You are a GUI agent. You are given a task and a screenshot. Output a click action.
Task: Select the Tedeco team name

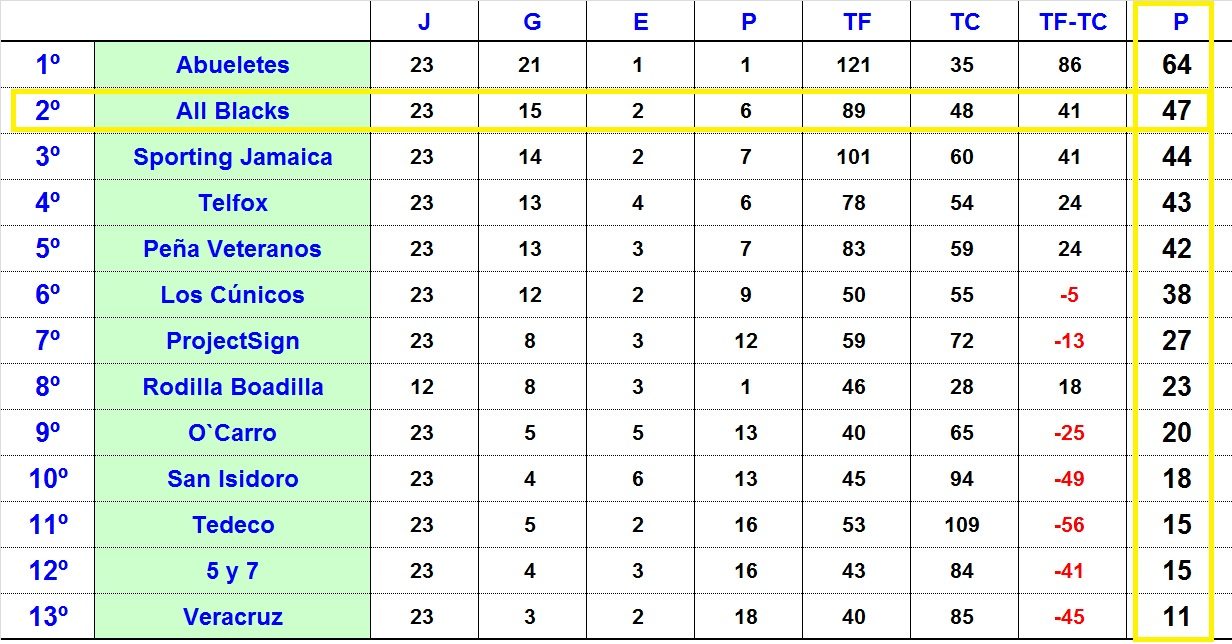click(232, 525)
